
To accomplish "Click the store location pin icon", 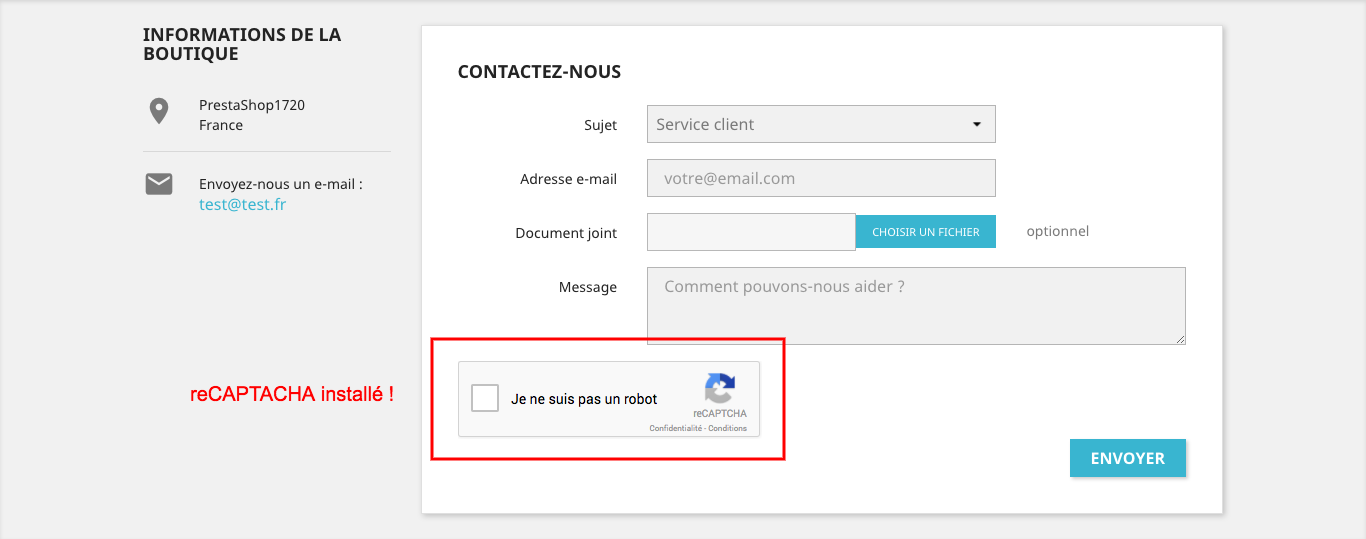I will click(x=158, y=111).
